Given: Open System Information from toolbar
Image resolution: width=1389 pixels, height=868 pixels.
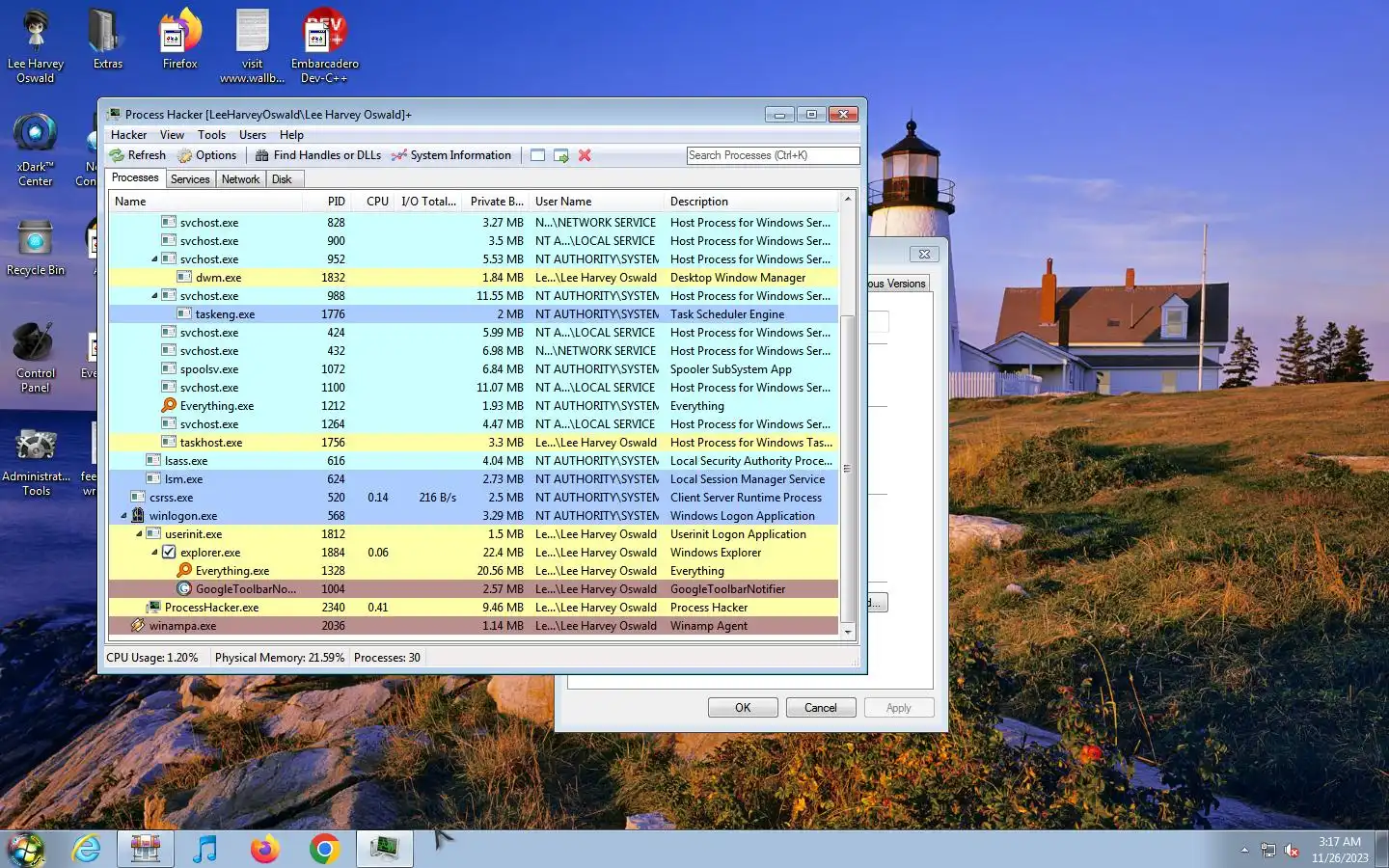Looking at the screenshot, I should pyautogui.click(x=451, y=155).
